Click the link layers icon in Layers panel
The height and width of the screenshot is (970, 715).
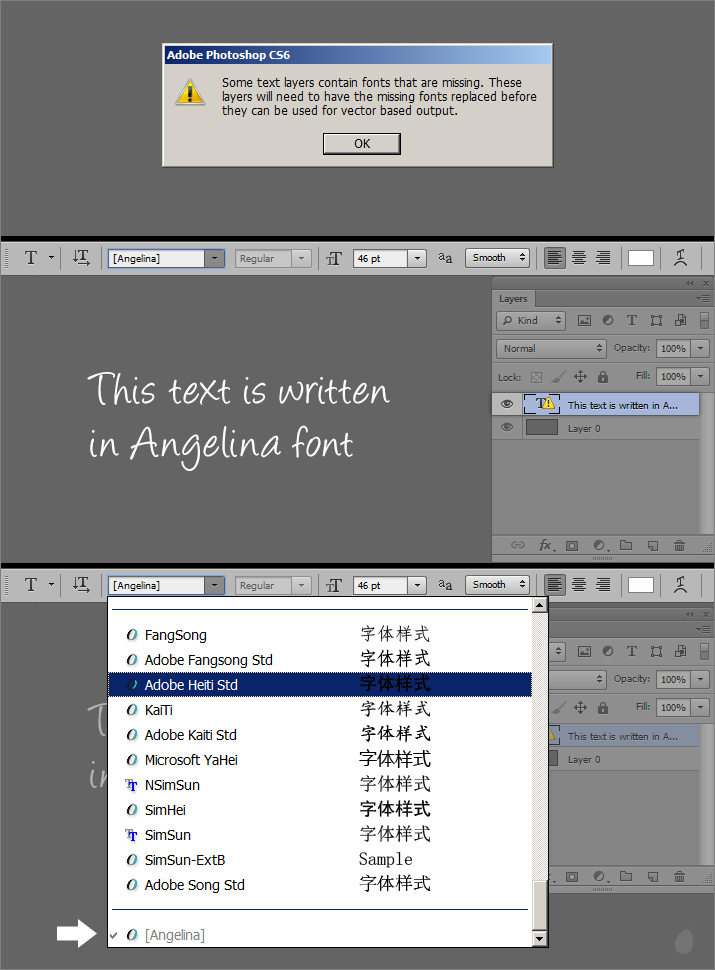point(518,545)
